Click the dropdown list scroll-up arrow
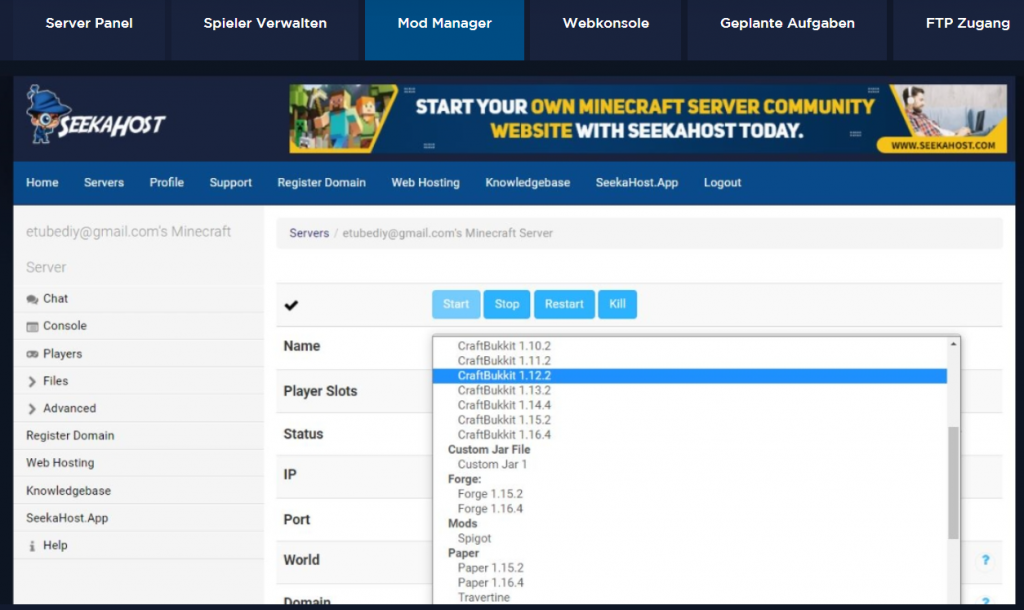 pyautogui.click(x=953, y=344)
